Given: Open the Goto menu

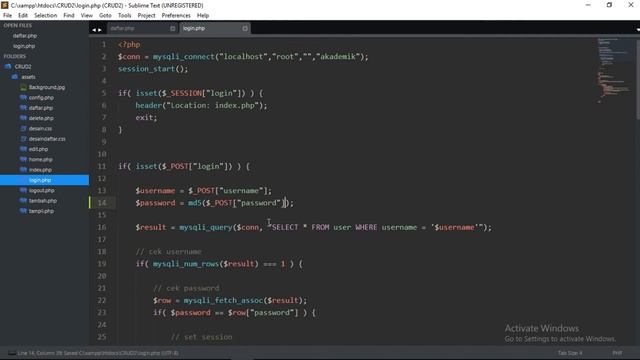Looking at the screenshot, I should [x=105, y=16].
